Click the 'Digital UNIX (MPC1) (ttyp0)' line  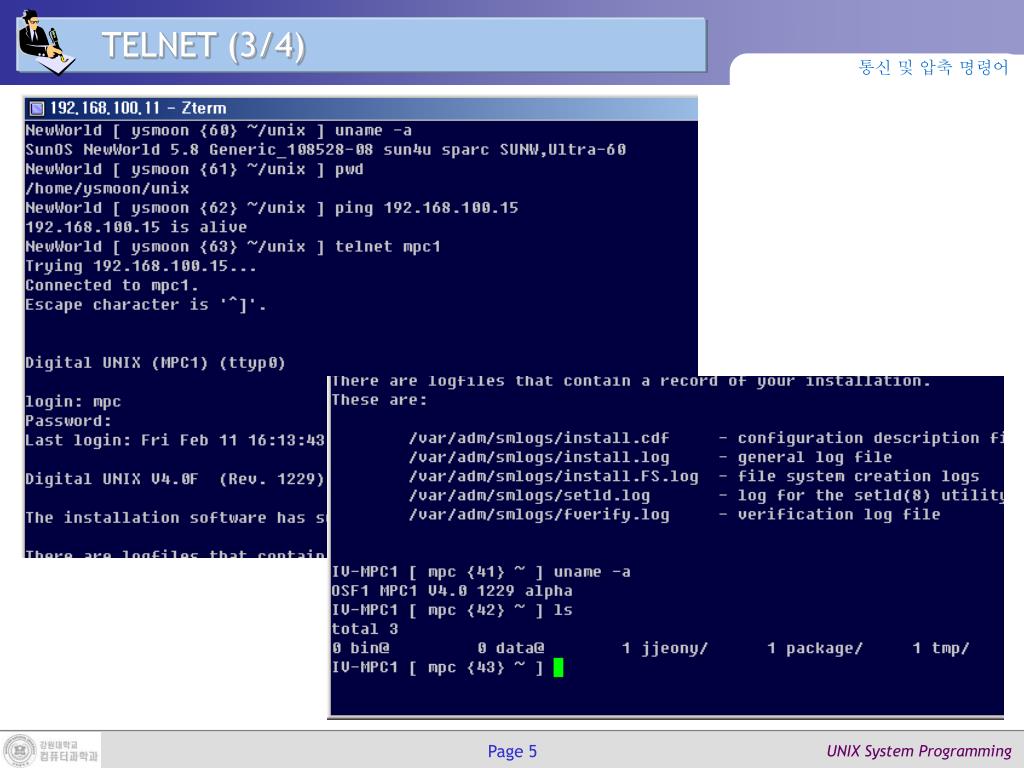click(x=155, y=363)
